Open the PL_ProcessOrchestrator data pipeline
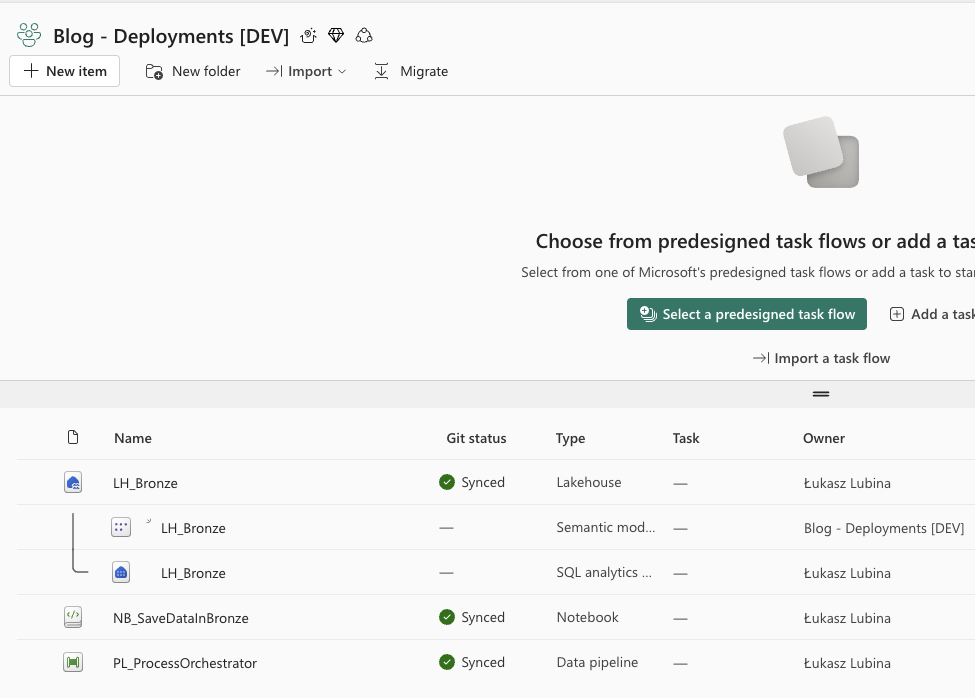Viewport: 975px width, 698px height. click(x=185, y=663)
